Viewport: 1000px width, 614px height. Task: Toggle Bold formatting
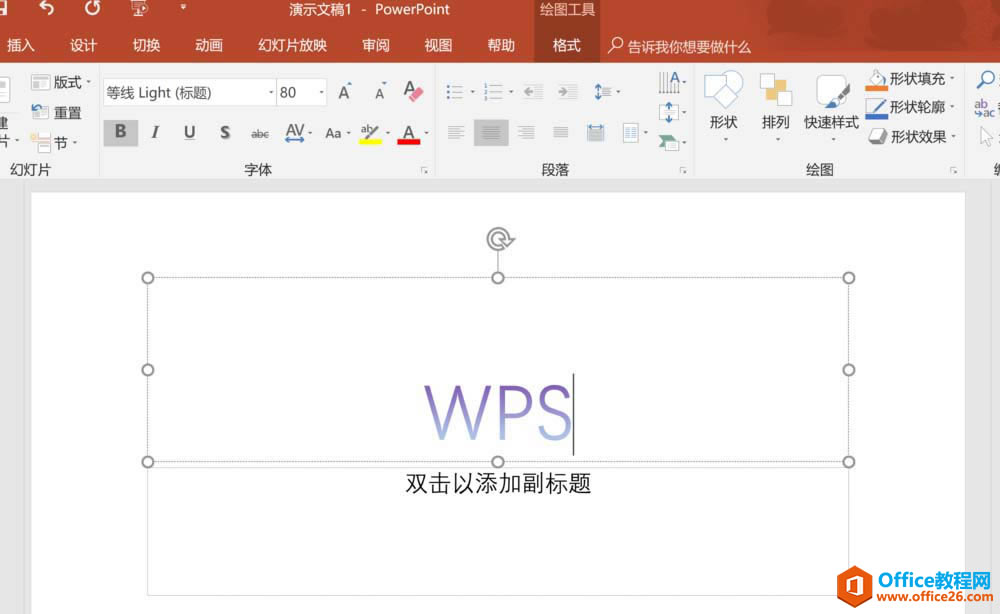[x=121, y=132]
